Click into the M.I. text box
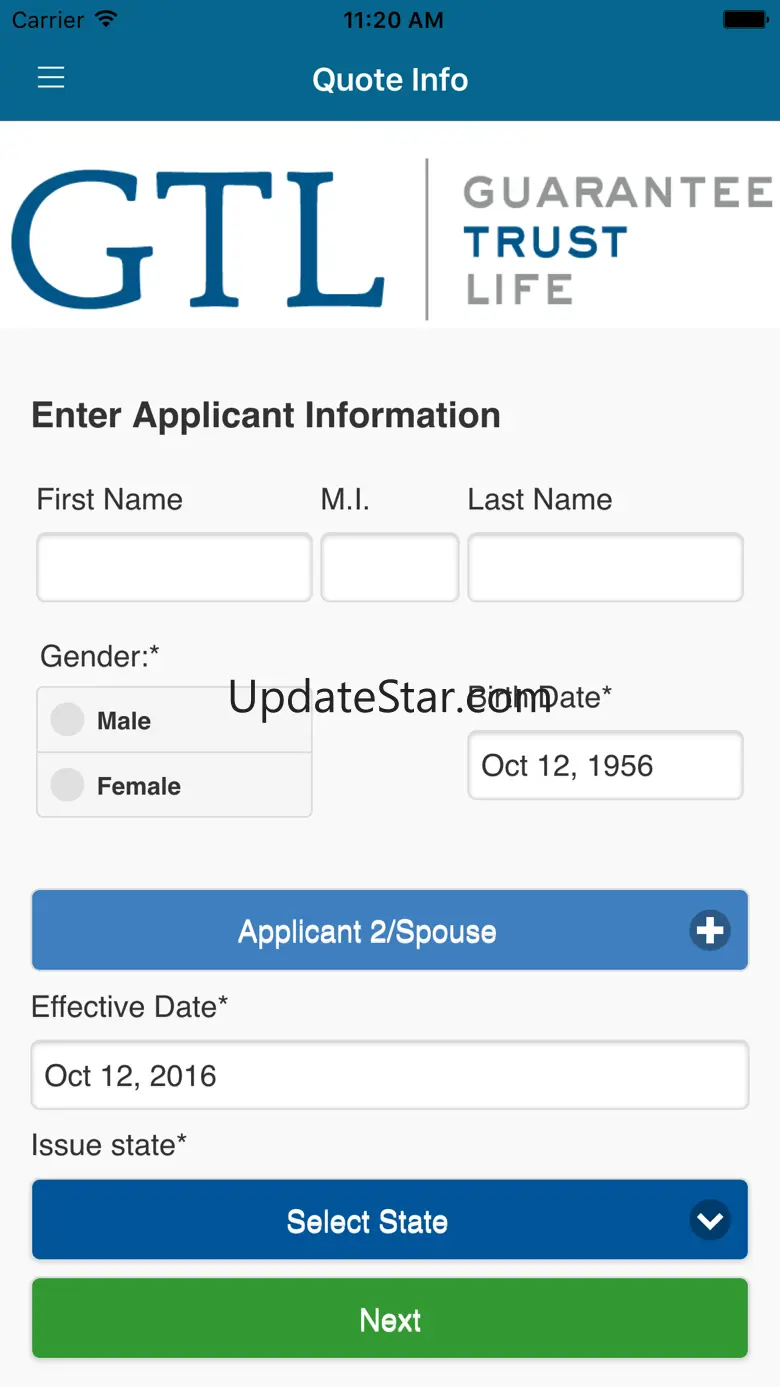This screenshot has height=1387, width=780. pos(389,568)
